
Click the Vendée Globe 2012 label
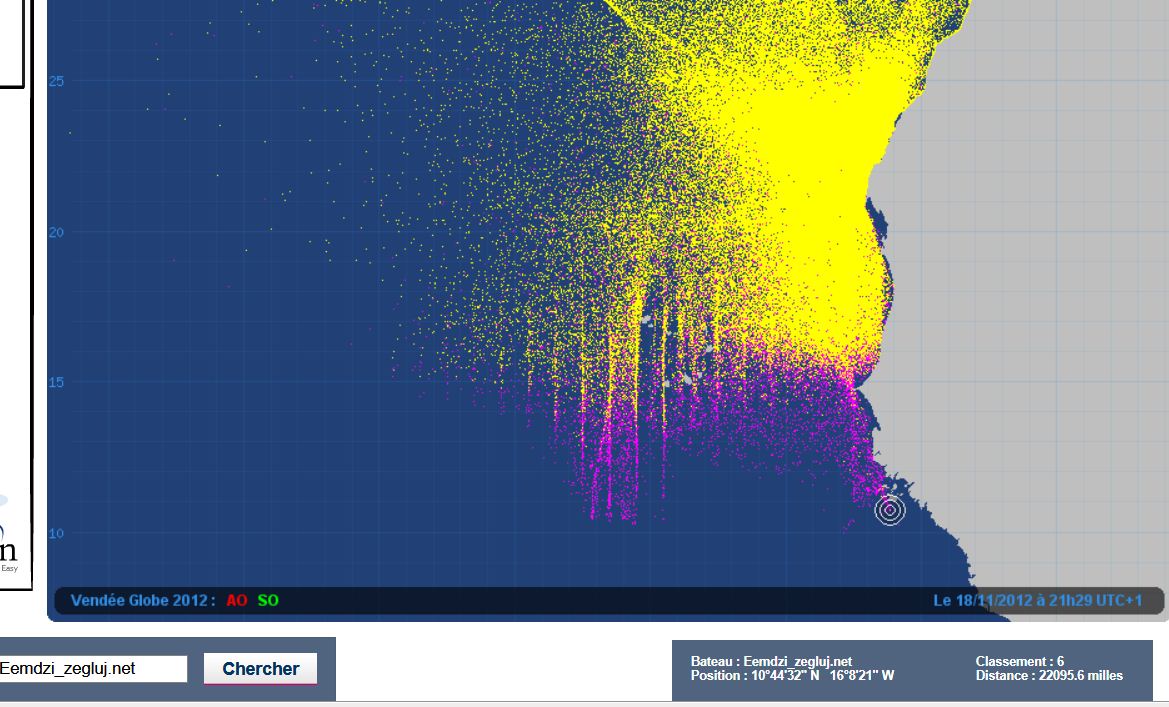(142, 601)
